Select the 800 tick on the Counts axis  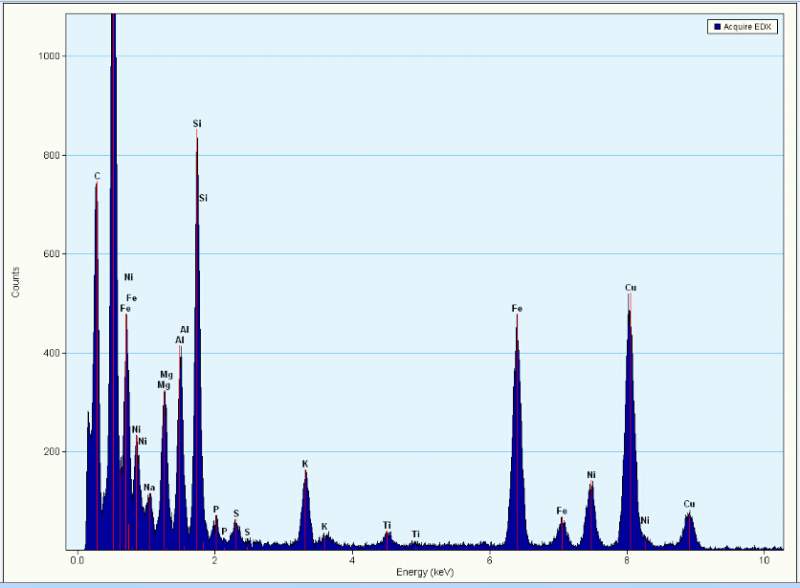[51, 155]
